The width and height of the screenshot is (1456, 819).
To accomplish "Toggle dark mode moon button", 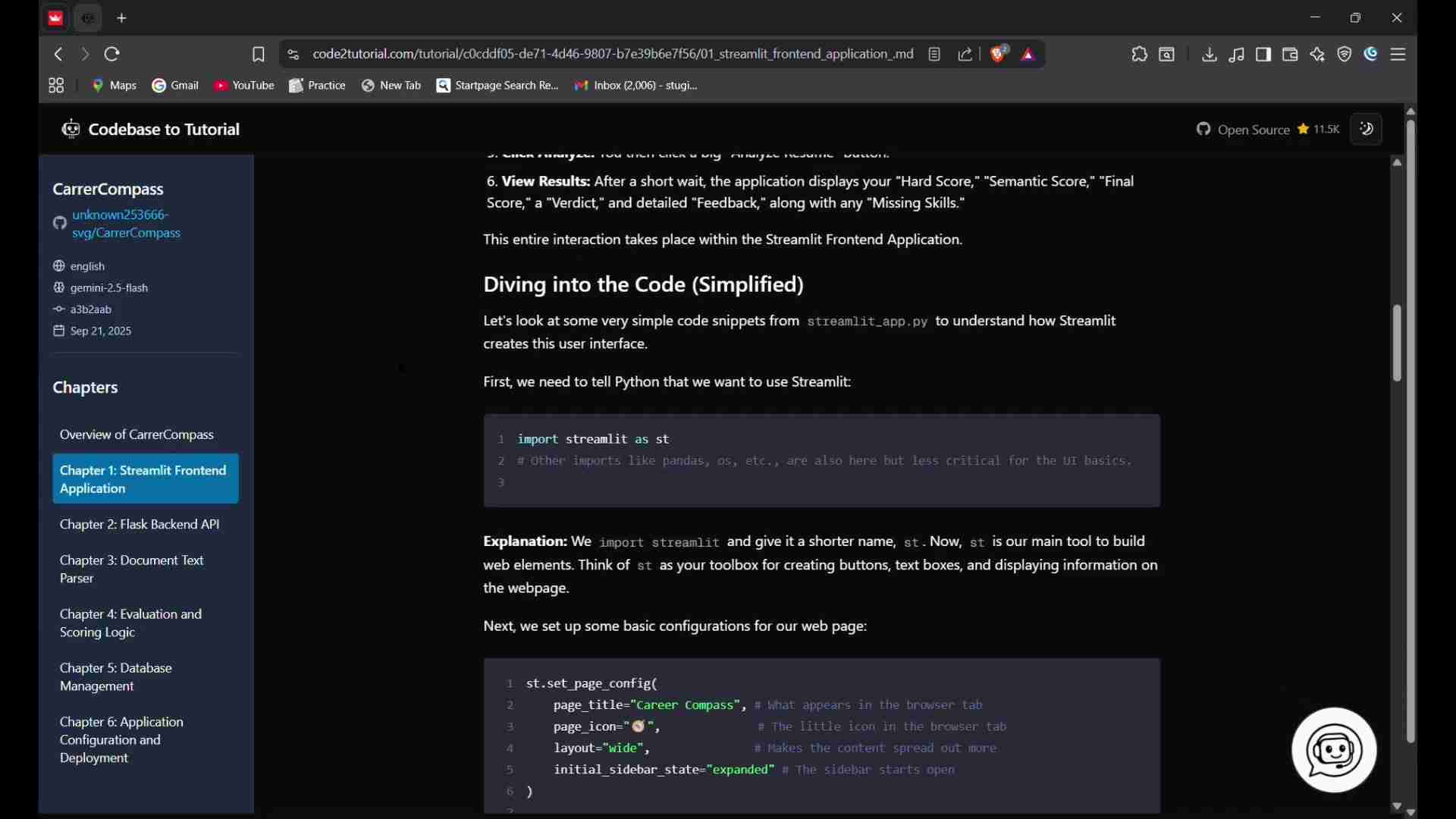I will point(1370,130).
